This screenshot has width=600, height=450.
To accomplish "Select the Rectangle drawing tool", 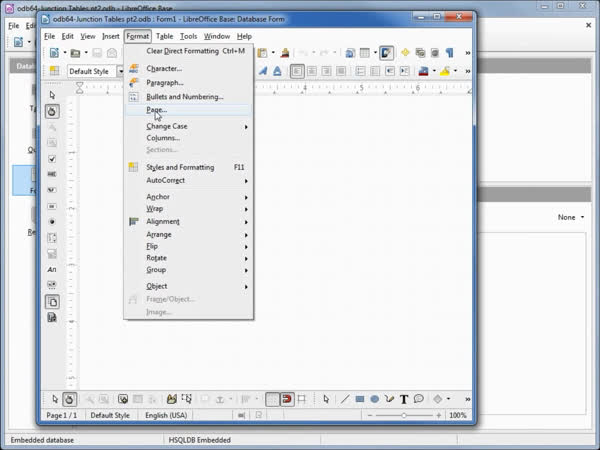I will 360,399.
